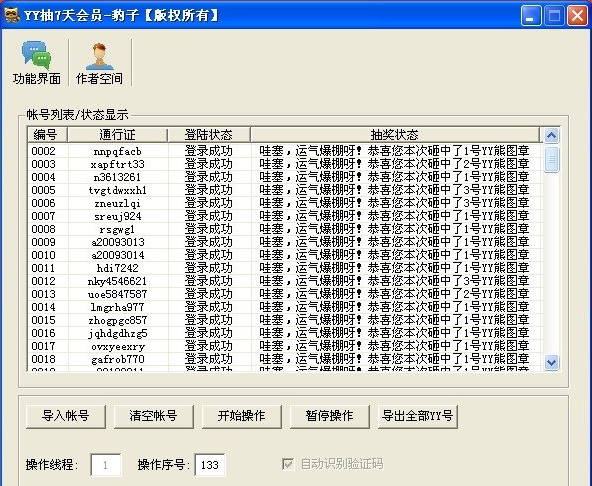
Task: Sort by 抽奖状态 column header
Action: coord(395,134)
